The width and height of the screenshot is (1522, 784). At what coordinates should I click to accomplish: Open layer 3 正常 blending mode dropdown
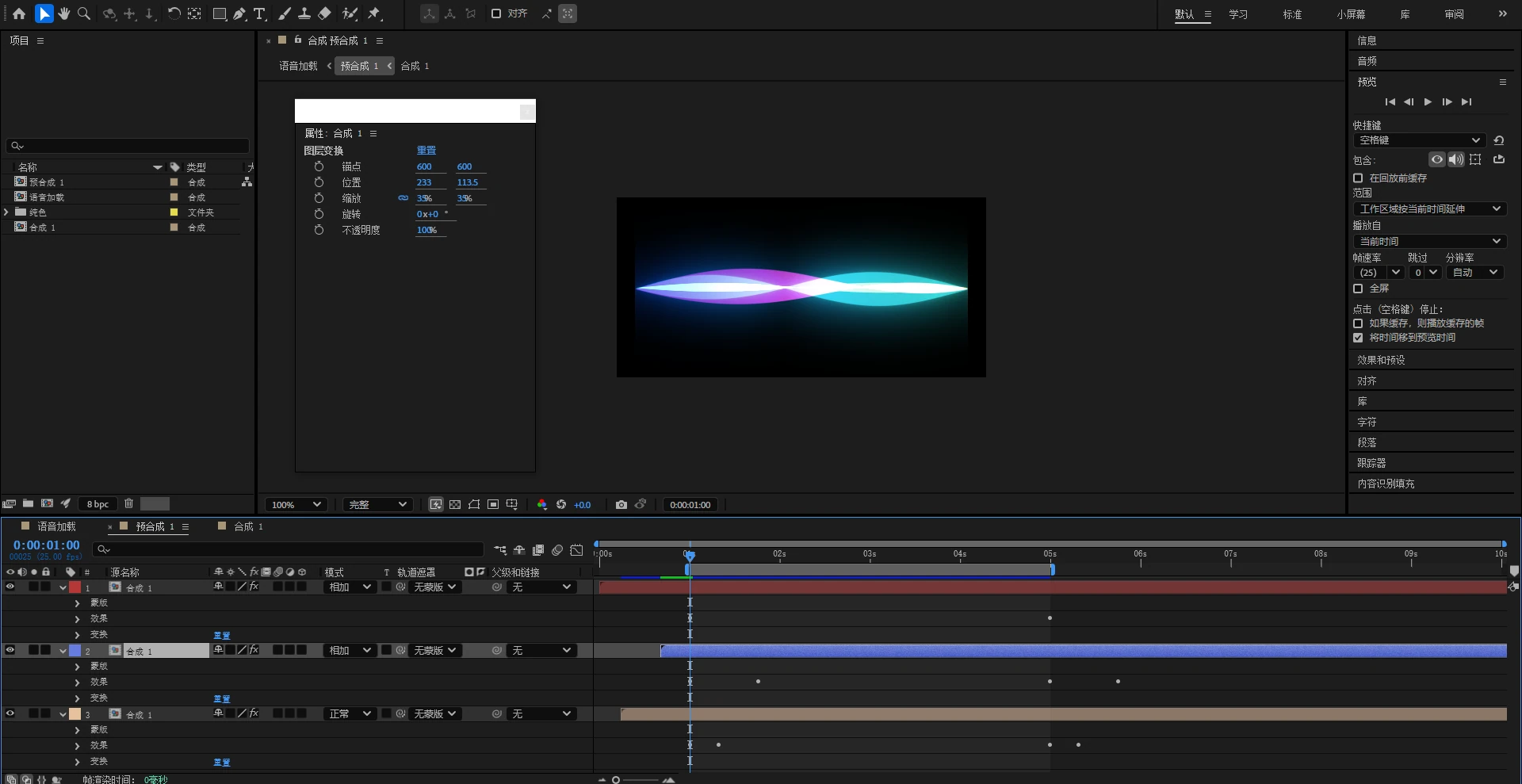350,713
